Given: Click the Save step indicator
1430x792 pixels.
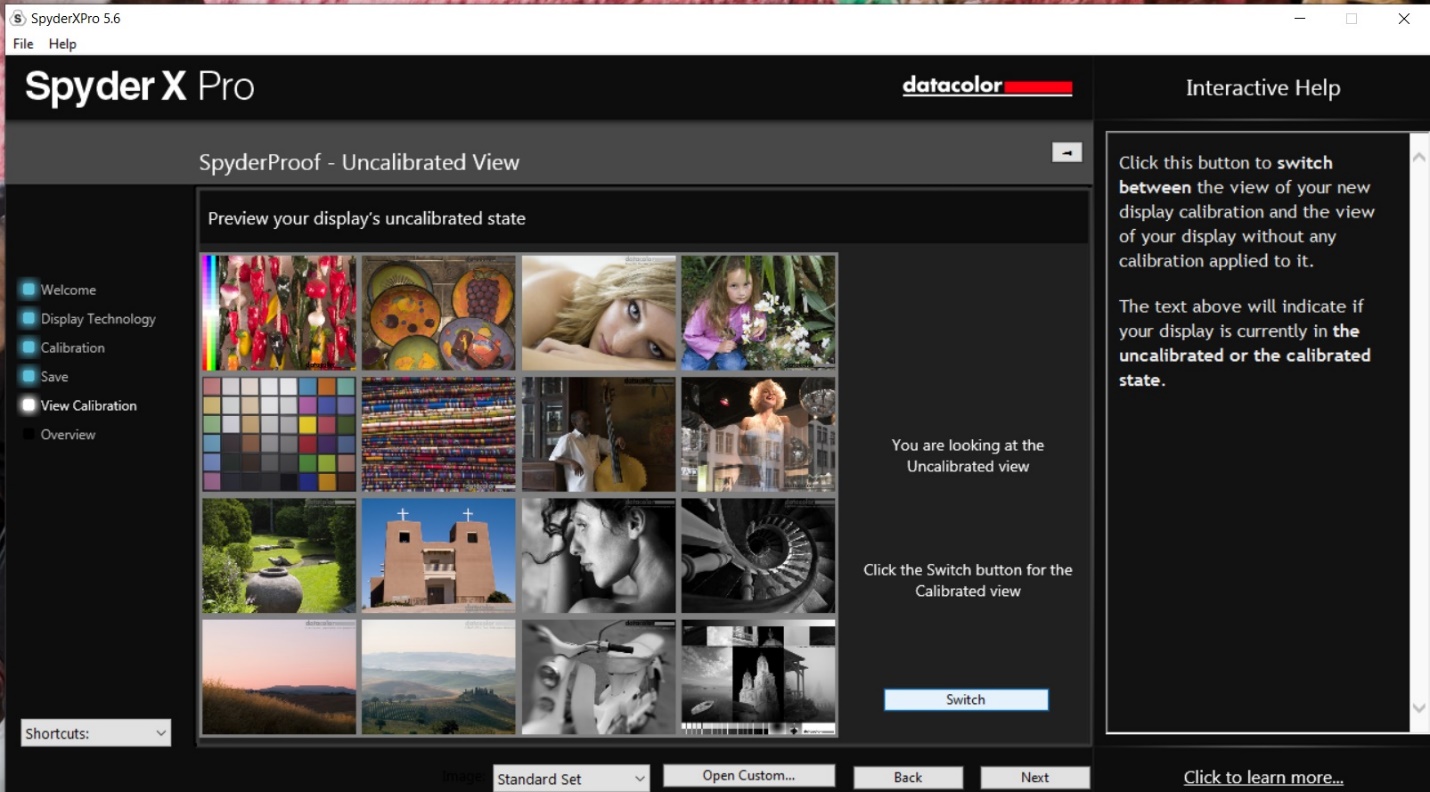Looking at the screenshot, I should [x=29, y=377].
